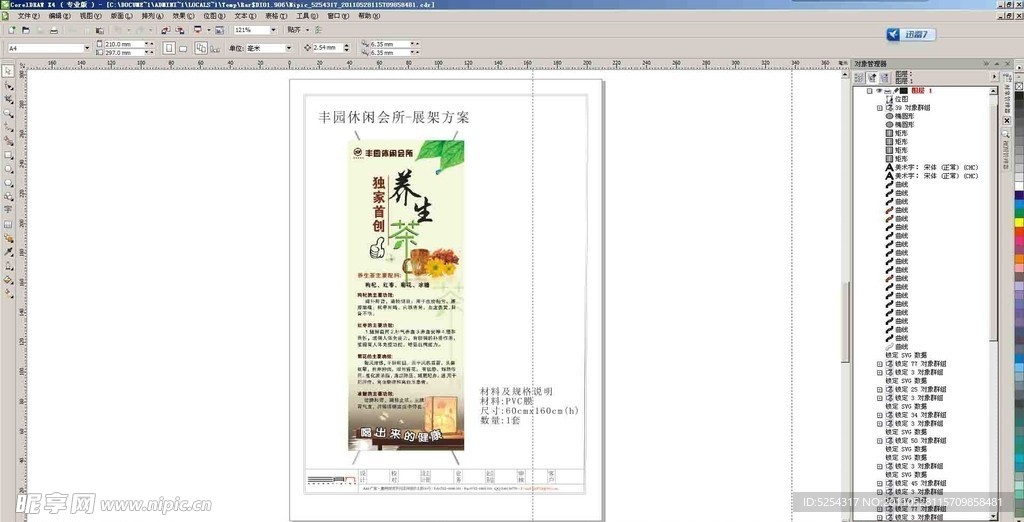Click the Print toolbar icon
The height and width of the screenshot is (522, 1024).
coord(54,30)
